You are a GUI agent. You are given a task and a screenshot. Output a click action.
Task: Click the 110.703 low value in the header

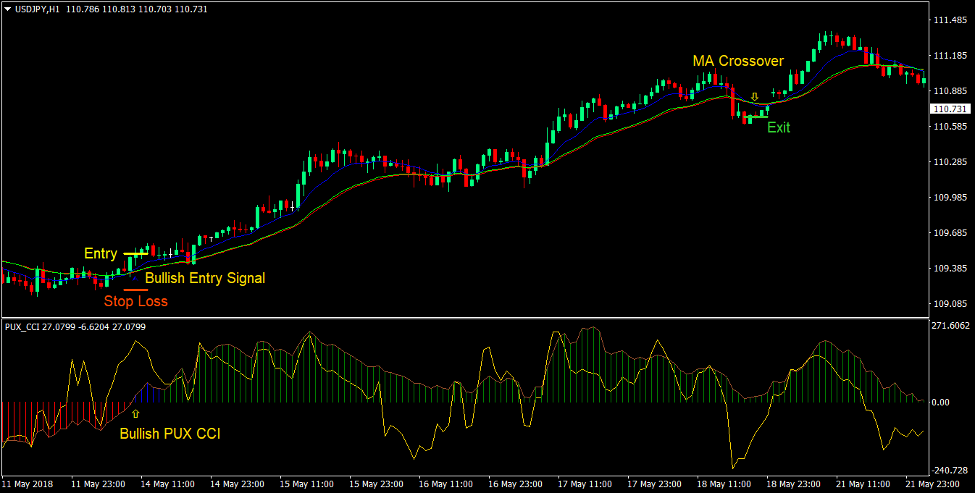click(x=155, y=9)
